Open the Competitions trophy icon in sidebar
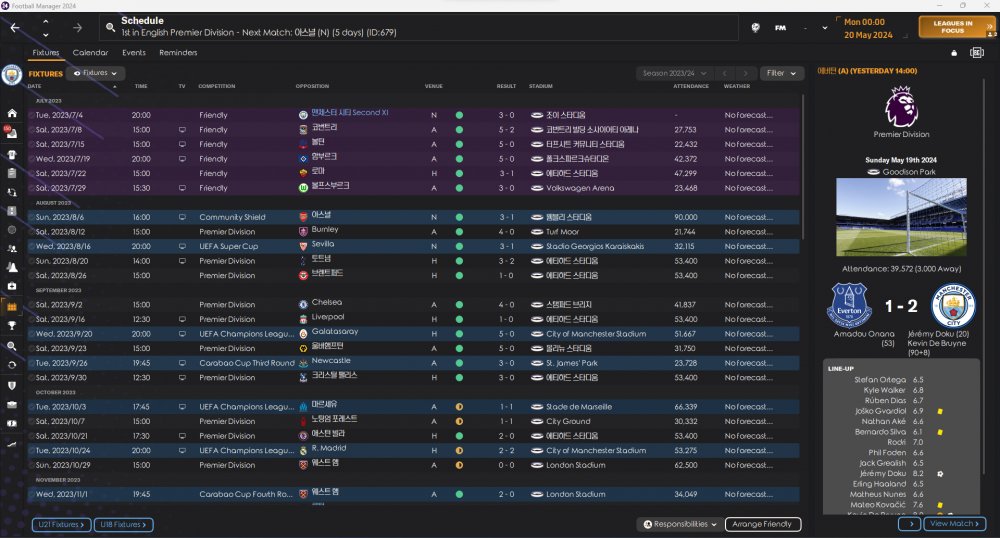 pyautogui.click(x=12, y=326)
